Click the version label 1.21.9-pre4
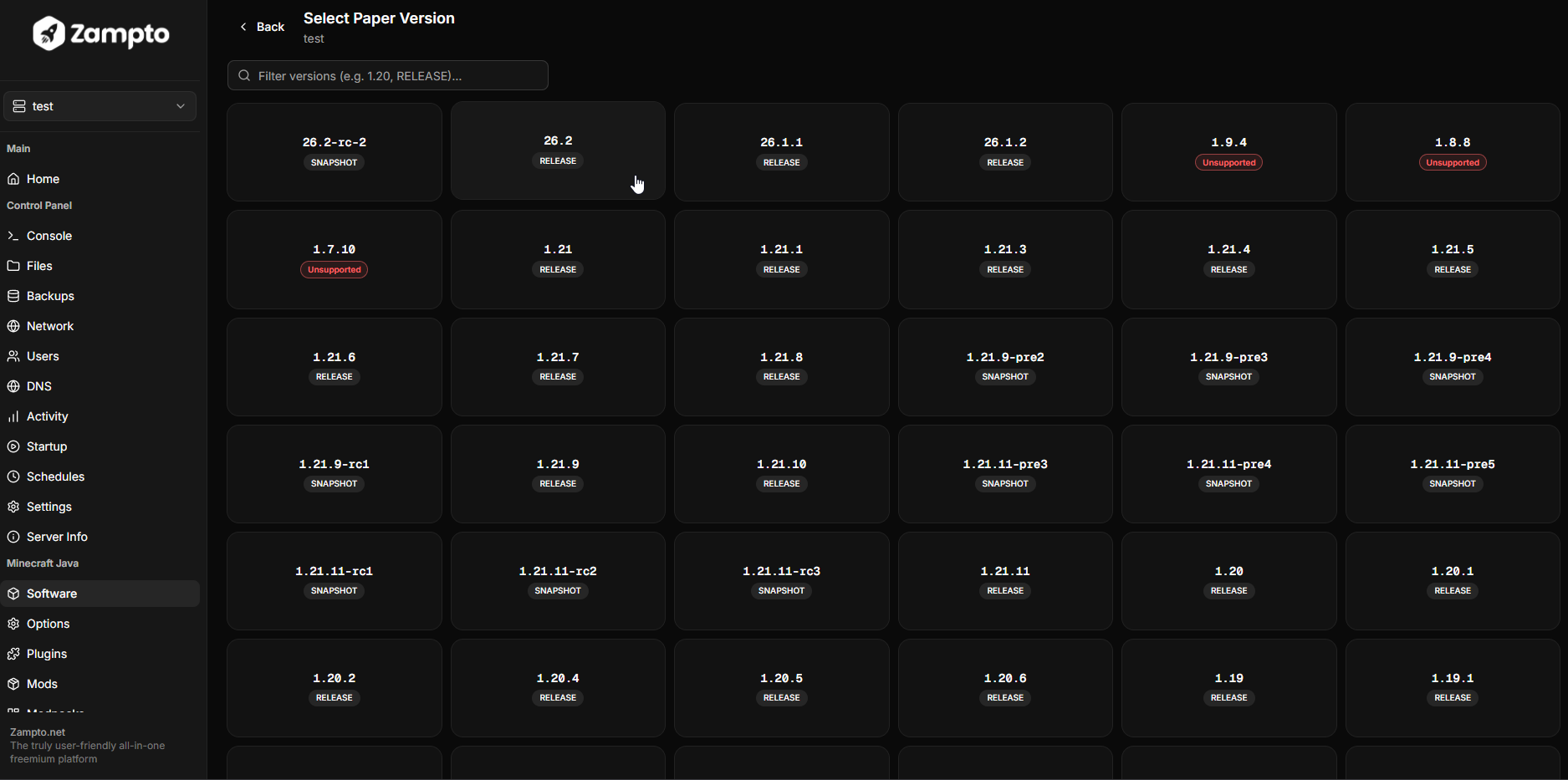Screen dimensions: 1568x780 1453,357
